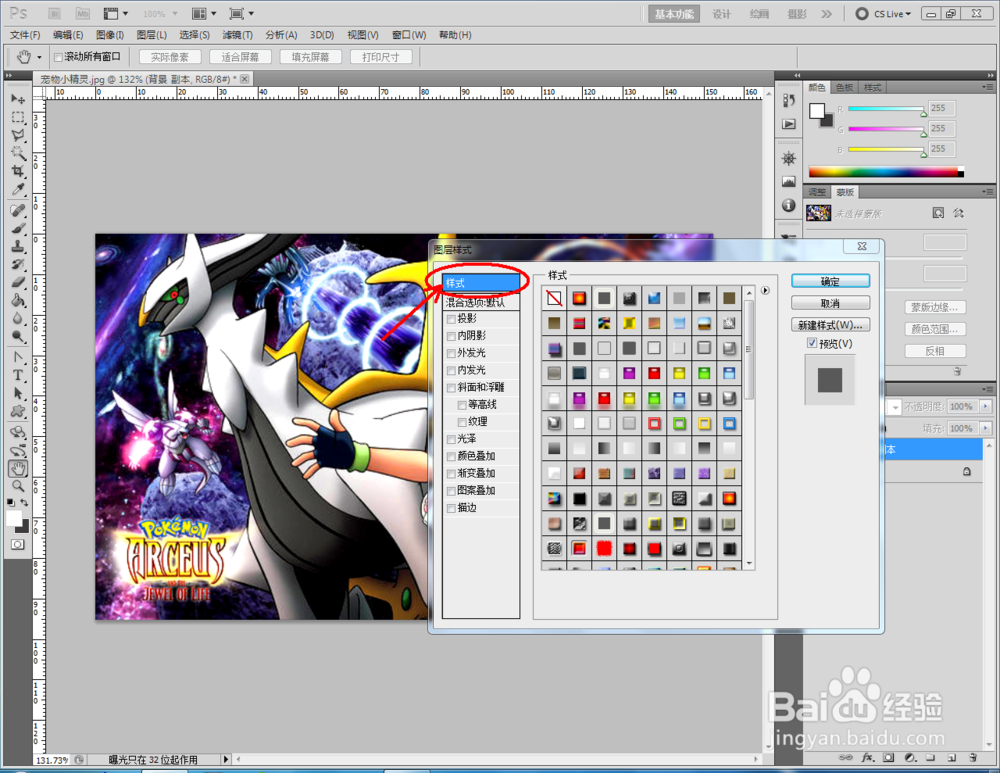Select the Eyedropper tool
Viewport: 1000px width, 773px height.
[18, 189]
